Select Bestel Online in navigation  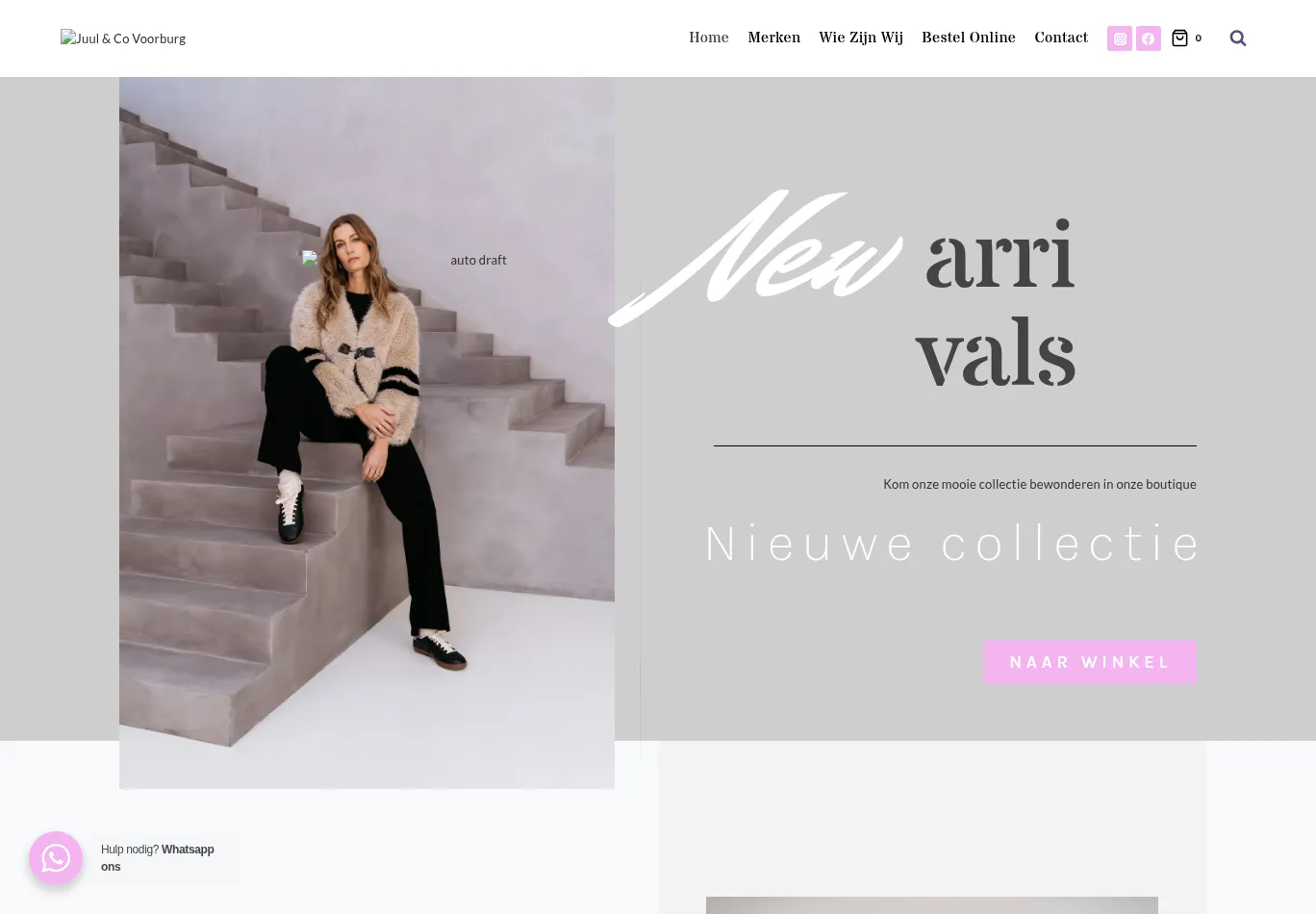click(x=969, y=38)
